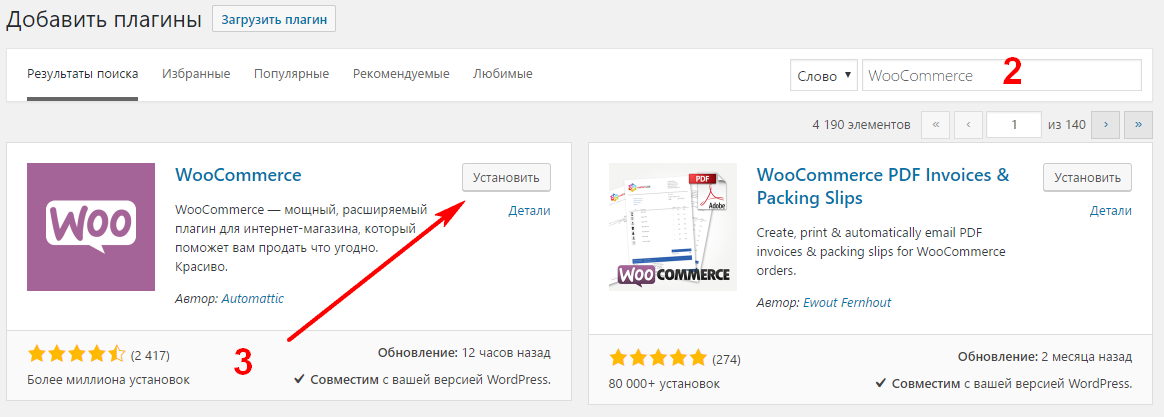
Task: Install the PDF Invoices & Packing Slips plugin
Action: tap(1088, 178)
